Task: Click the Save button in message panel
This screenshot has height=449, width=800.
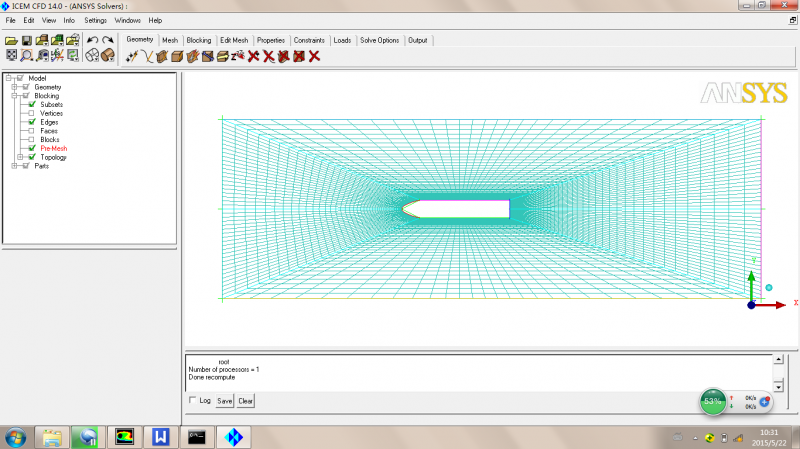Action: tap(225, 401)
